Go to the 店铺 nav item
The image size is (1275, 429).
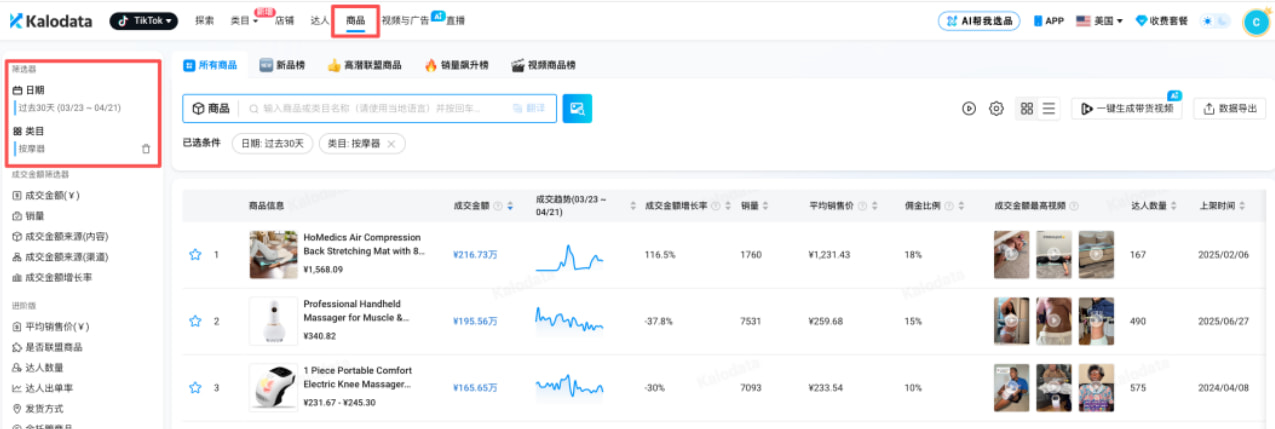pos(284,20)
